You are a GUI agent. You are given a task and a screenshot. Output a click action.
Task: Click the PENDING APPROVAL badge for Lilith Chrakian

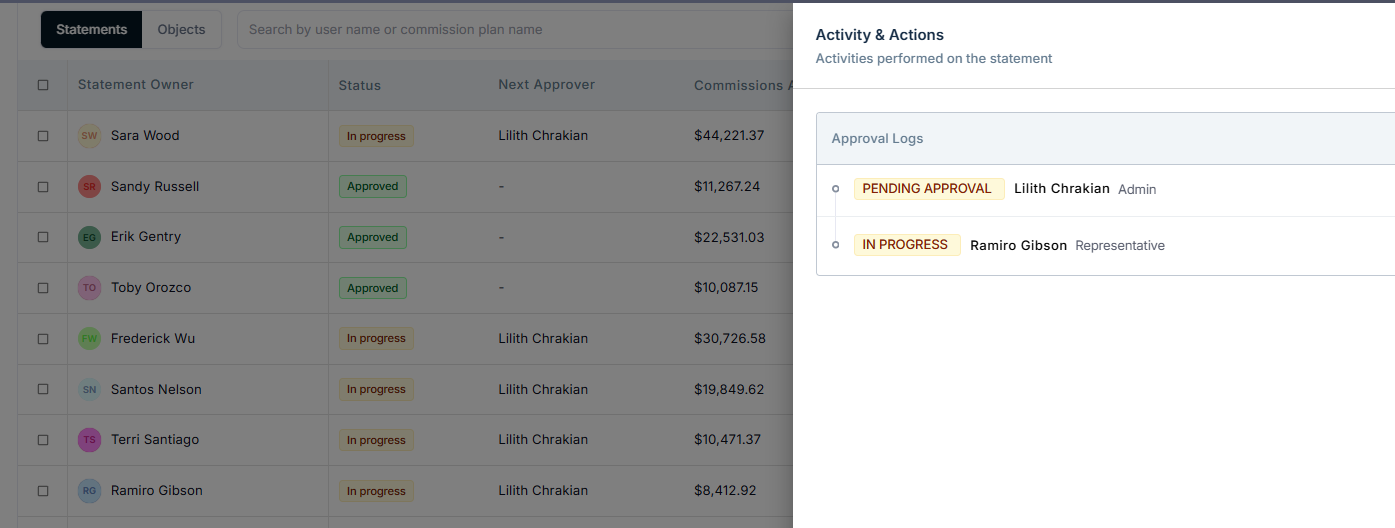929,189
